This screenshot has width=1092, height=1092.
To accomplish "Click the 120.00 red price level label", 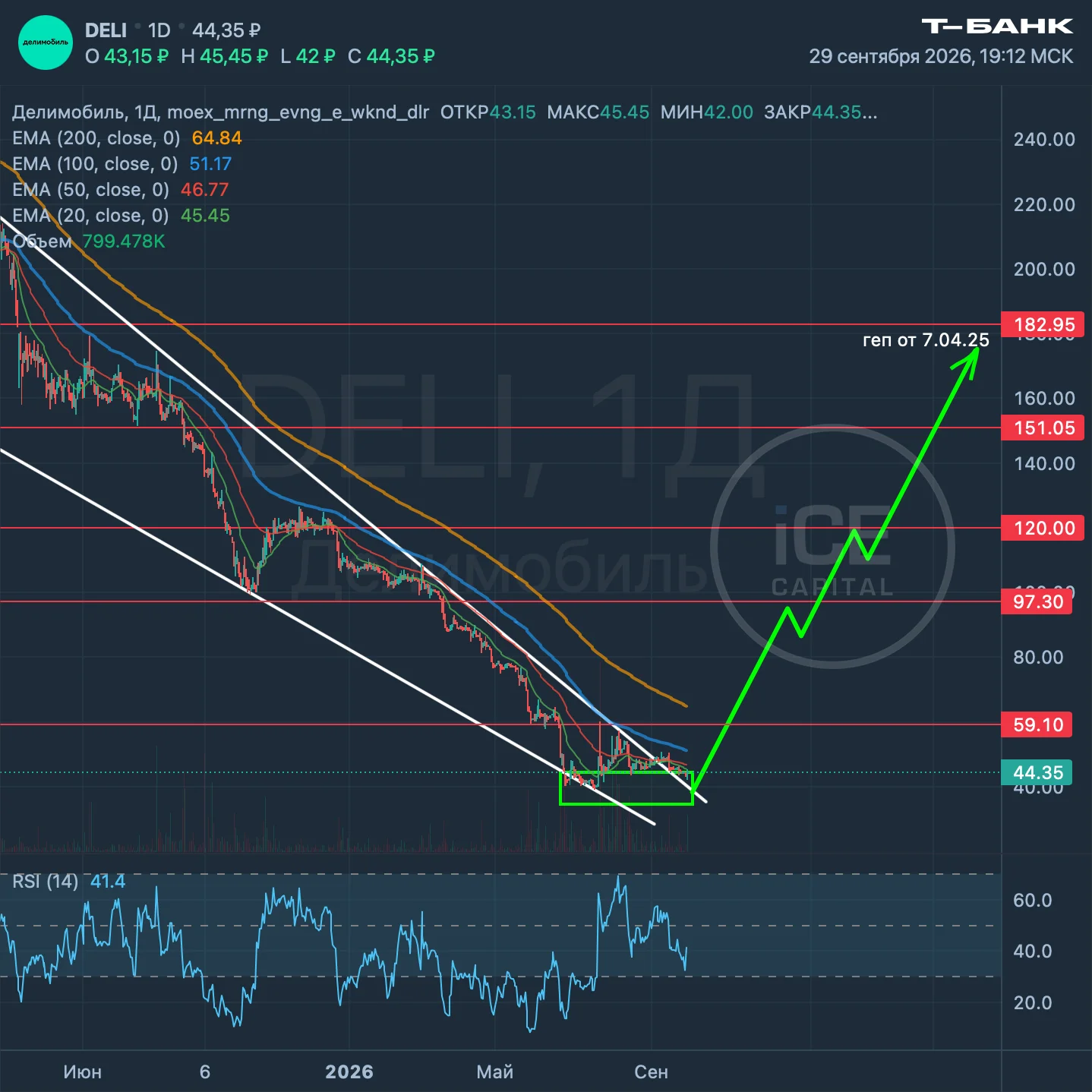I will tap(1043, 528).
